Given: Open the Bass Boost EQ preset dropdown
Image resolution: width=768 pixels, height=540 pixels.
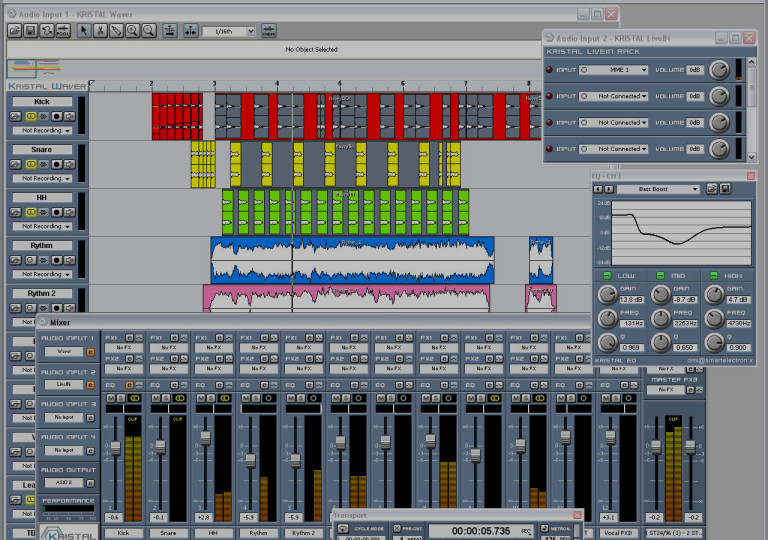Looking at the screenshot, I should coord(658,189).
